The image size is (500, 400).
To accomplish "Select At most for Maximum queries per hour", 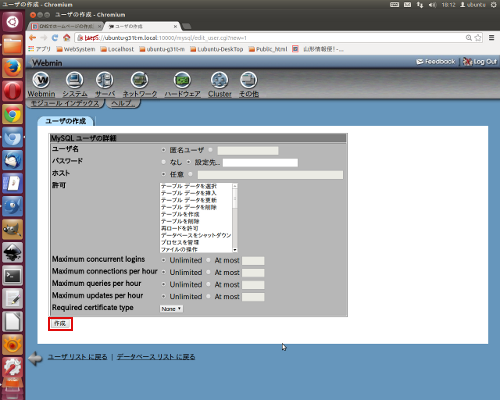I will click(x=208, y=284).
